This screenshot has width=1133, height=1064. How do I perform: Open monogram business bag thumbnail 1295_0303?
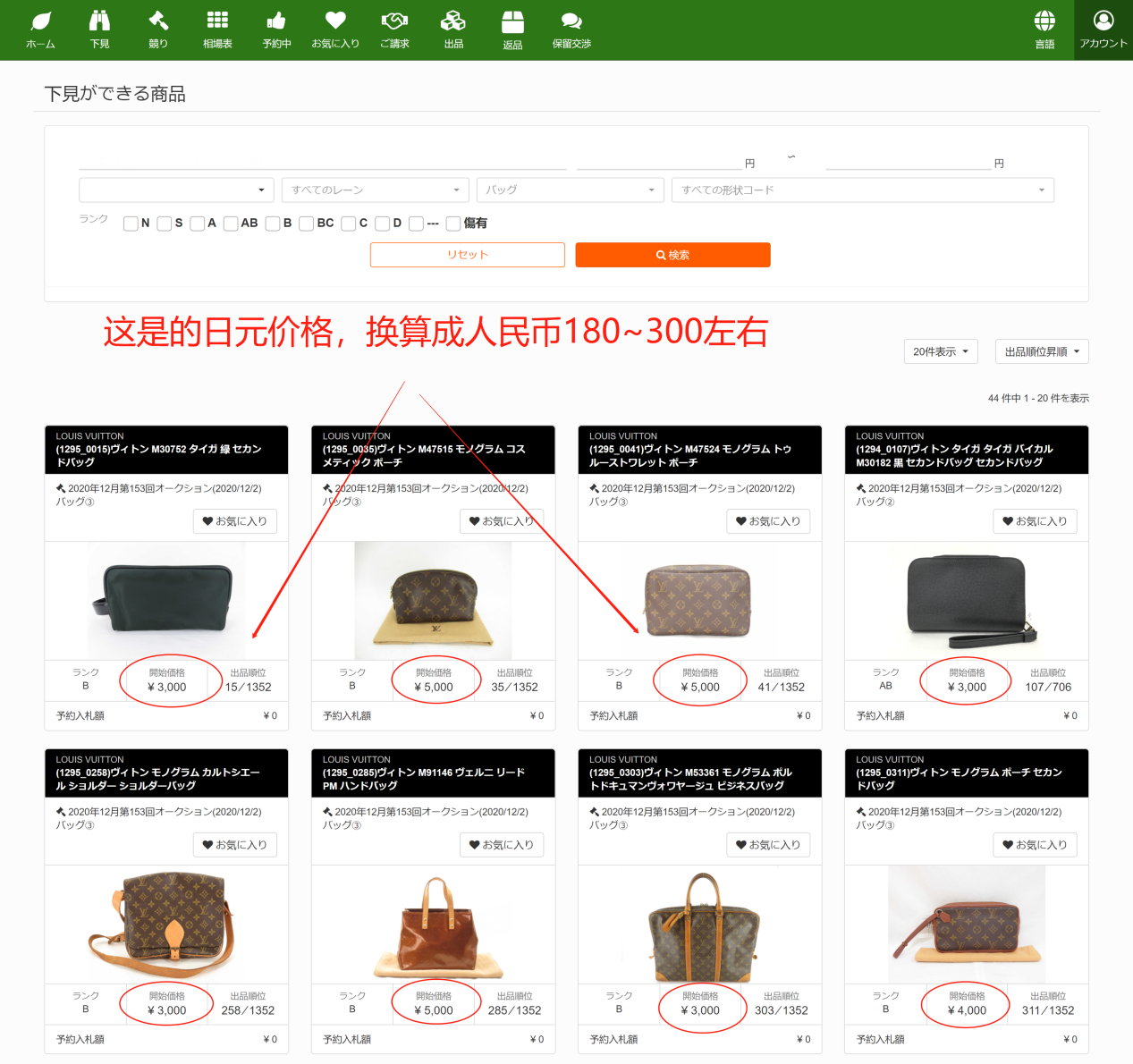[x=699, y=925]
